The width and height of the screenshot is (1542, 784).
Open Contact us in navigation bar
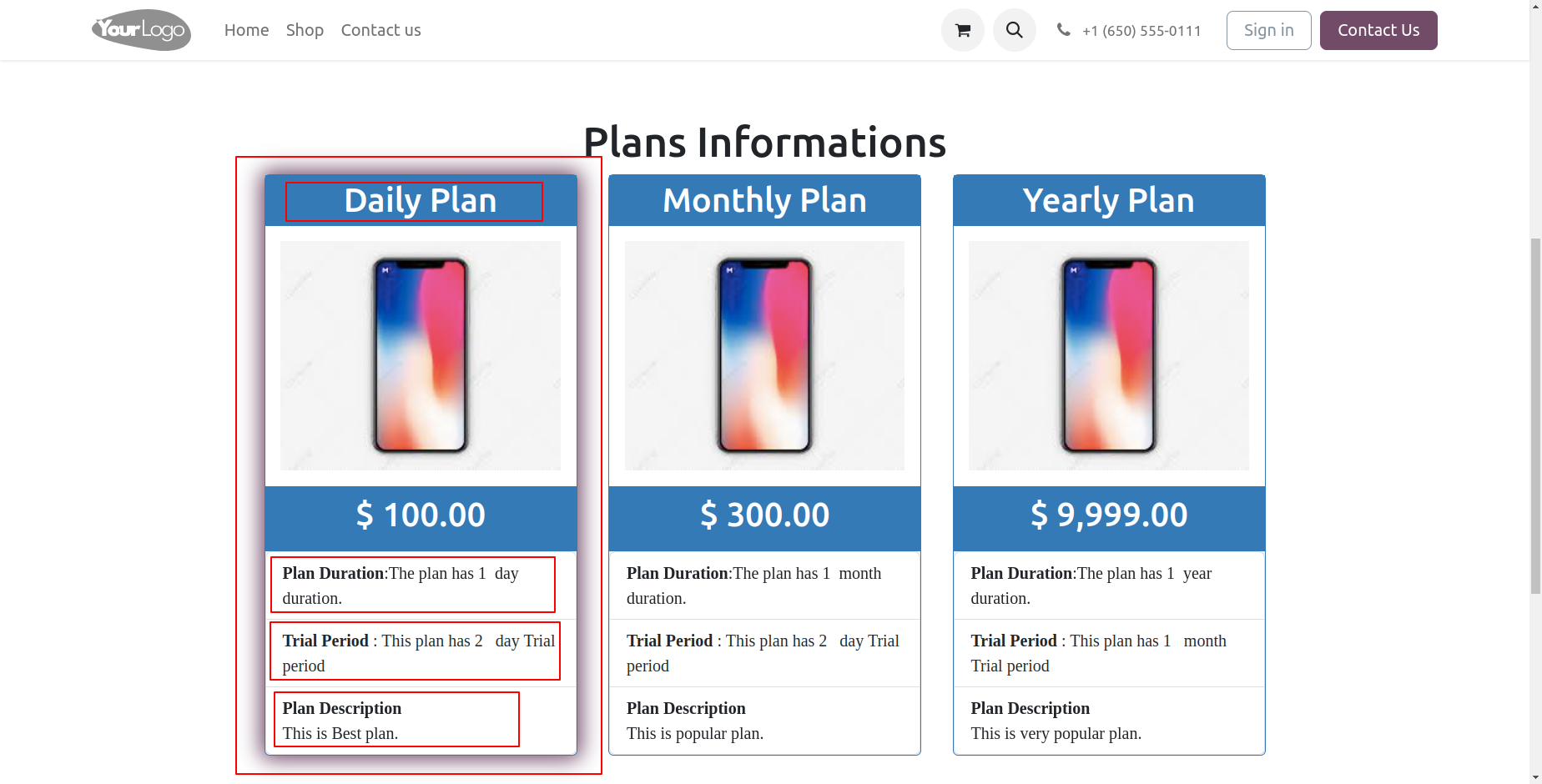[x=380, y=30]
